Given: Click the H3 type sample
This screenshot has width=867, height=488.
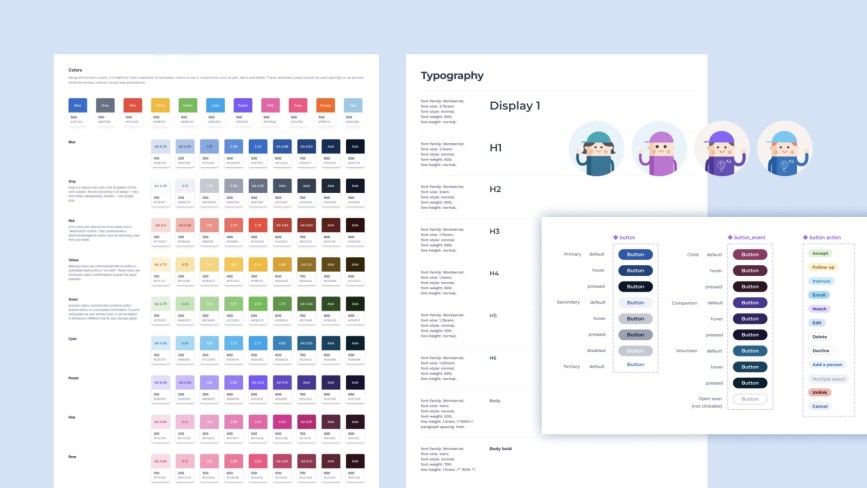Looking at the screenshot, I should coord(494,231).
